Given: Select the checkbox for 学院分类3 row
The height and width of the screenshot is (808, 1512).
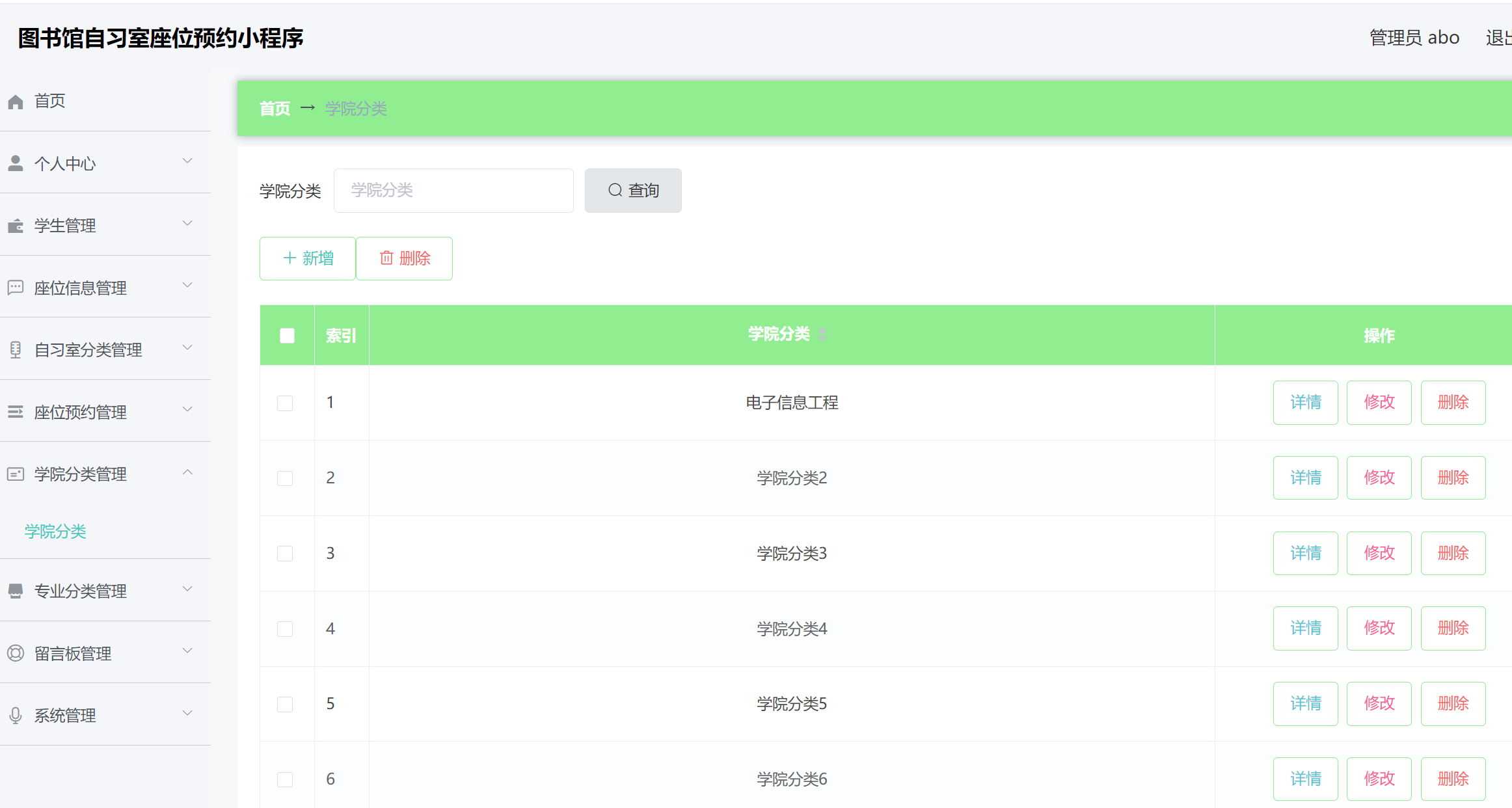Looking at the screenshot, I should 285,554.
